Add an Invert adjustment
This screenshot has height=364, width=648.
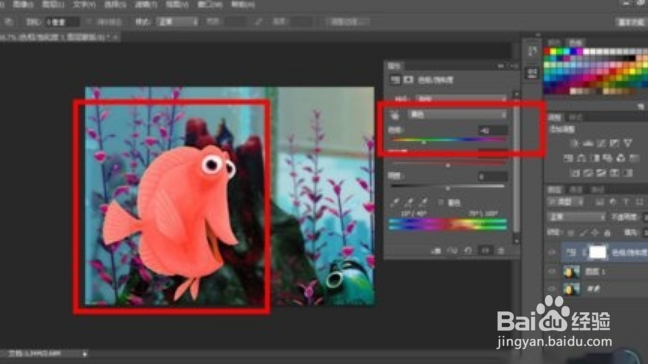point(574,173)
